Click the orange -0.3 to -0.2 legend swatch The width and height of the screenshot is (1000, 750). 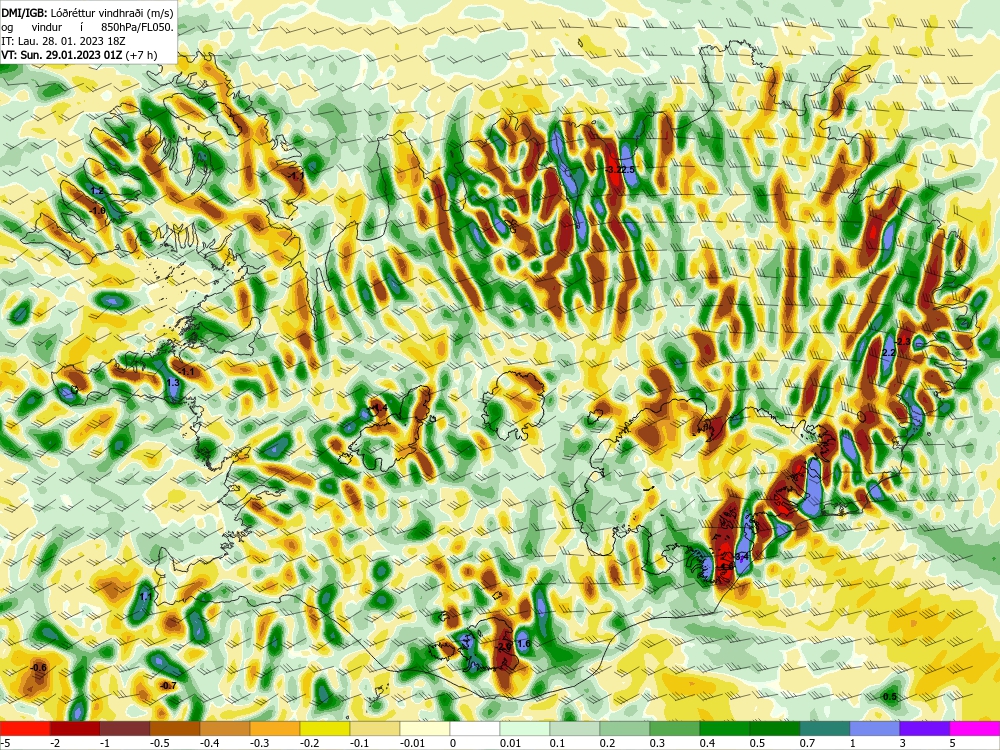point(275,728)
